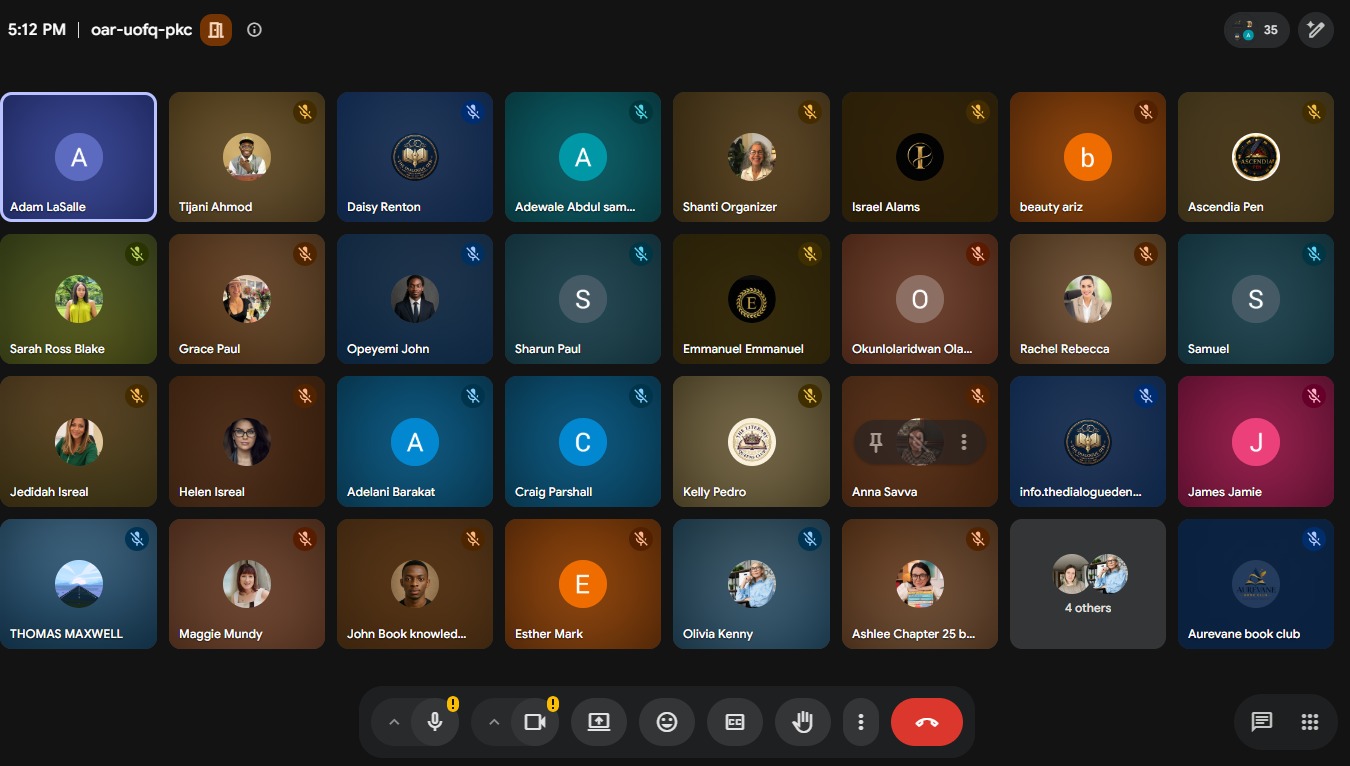Select Kelly Pedro's tile avatar
Viewport: 1350px width, 766px height.
(752, 442)
